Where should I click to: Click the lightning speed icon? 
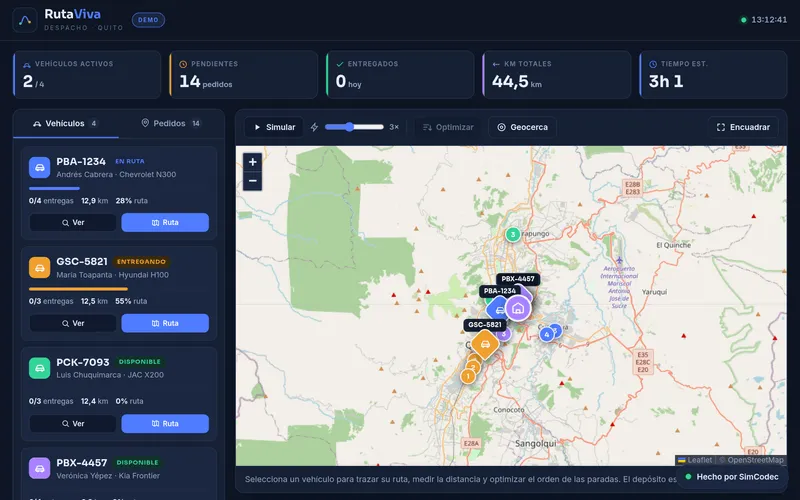point(314,127)
